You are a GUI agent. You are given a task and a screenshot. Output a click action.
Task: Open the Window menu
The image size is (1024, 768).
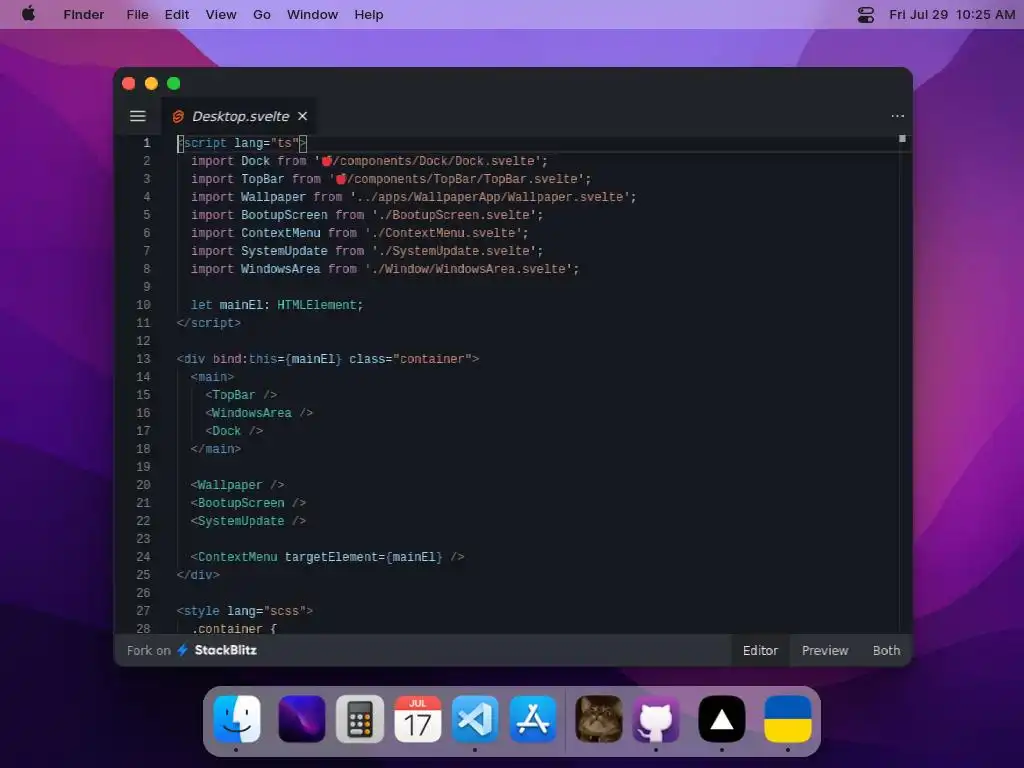312,14
